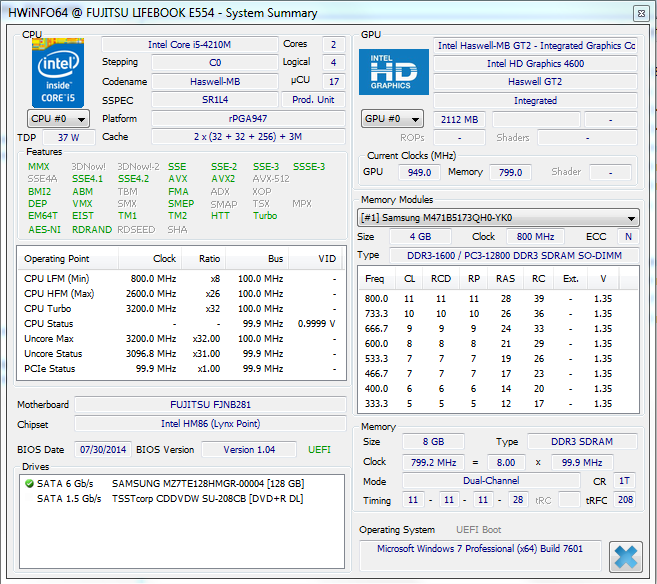657x584 pixels.
Task: Click the Intel HM86 chipset field
Action: point(210,424)
